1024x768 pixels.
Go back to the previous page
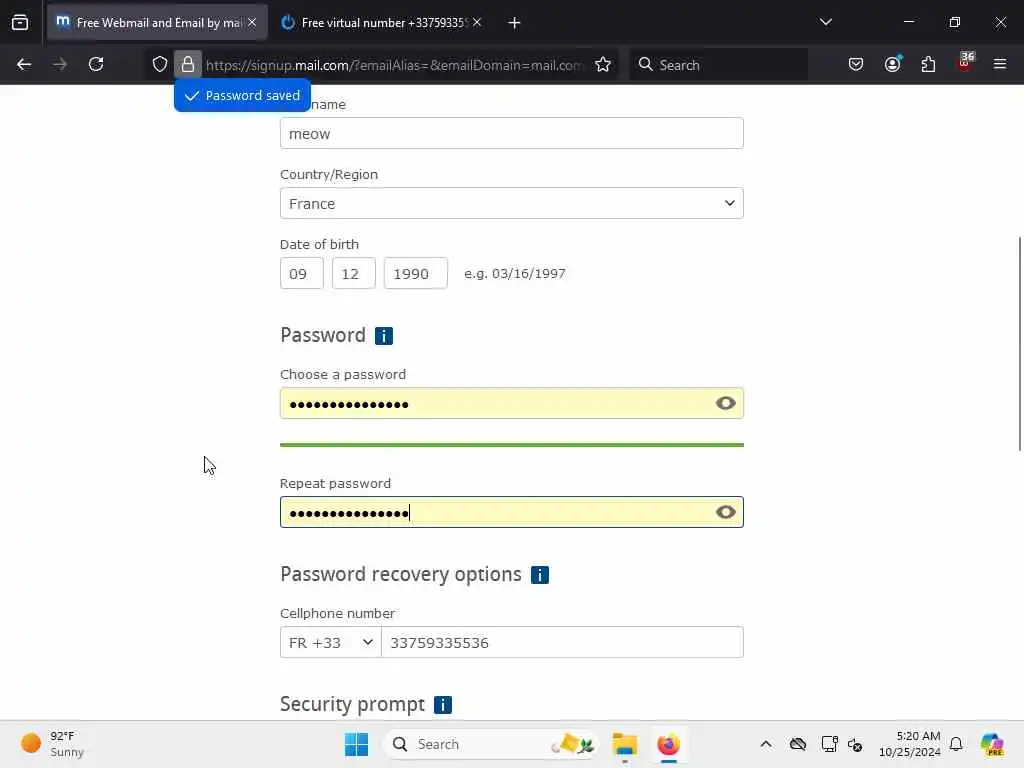(24, 64)
